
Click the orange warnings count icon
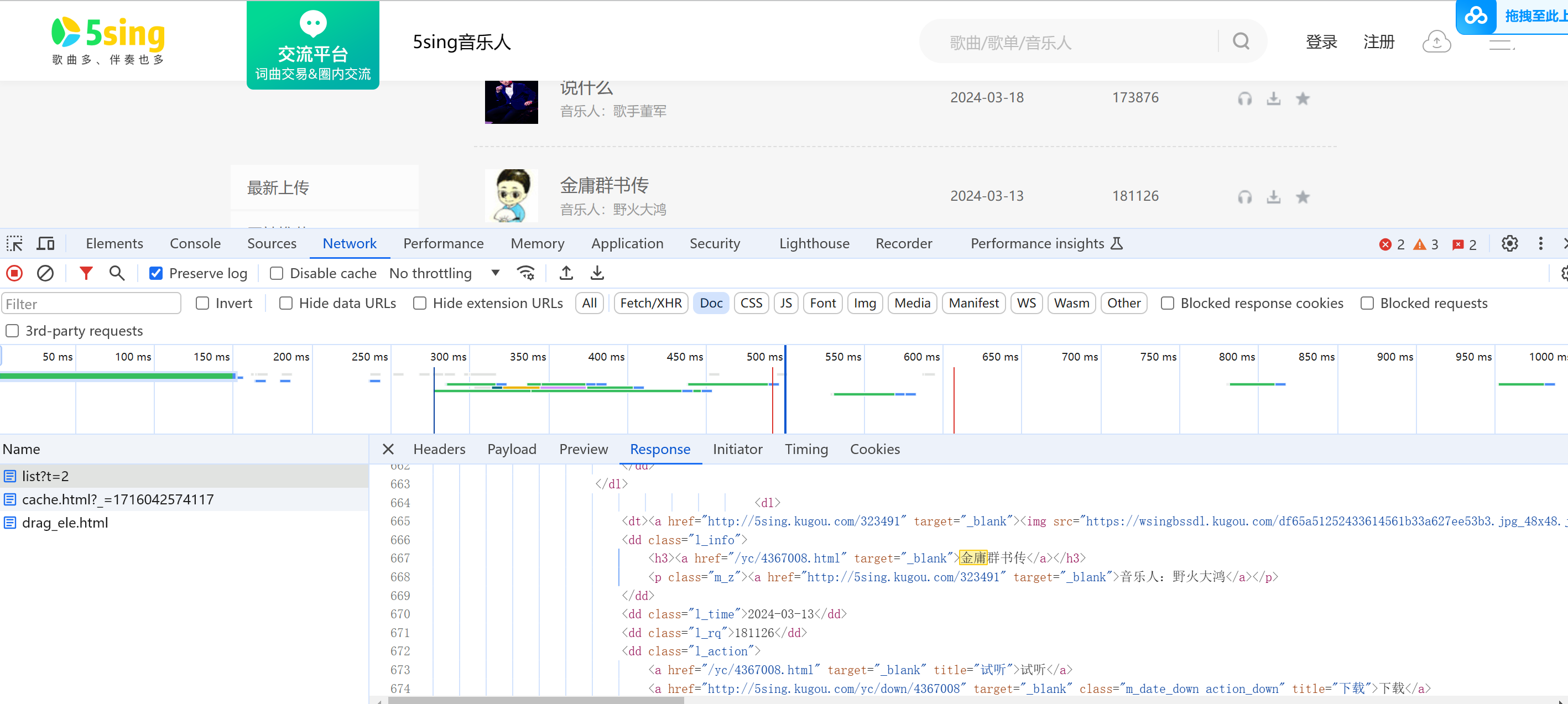[1419, 244]
